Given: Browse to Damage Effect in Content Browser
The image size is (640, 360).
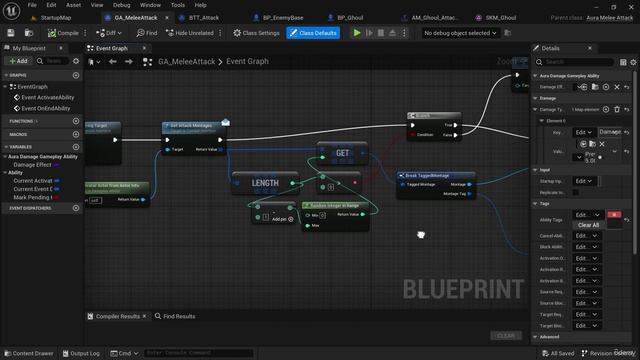Looking at the screenshot, I should pyautogui.click(x=595, y=87).
